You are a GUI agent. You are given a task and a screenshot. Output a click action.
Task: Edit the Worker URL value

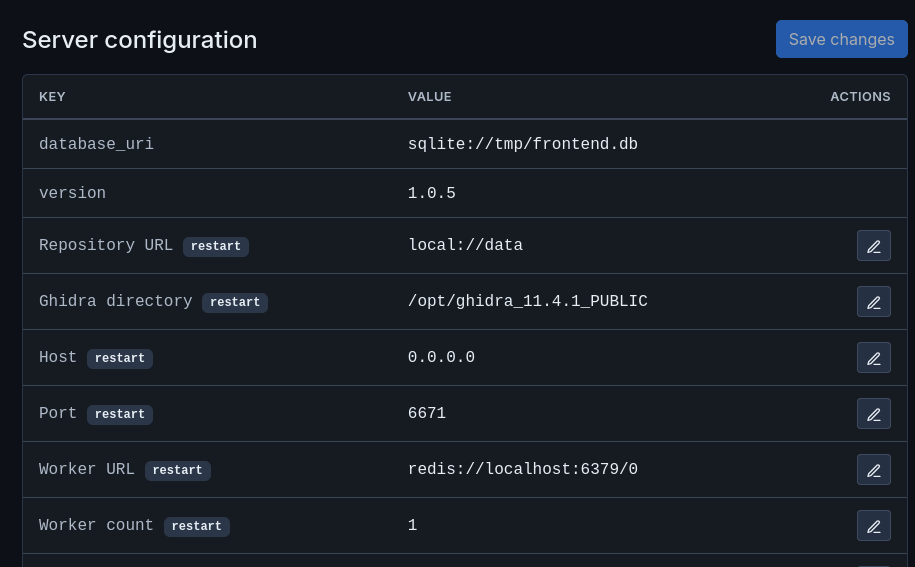(874, 470)
